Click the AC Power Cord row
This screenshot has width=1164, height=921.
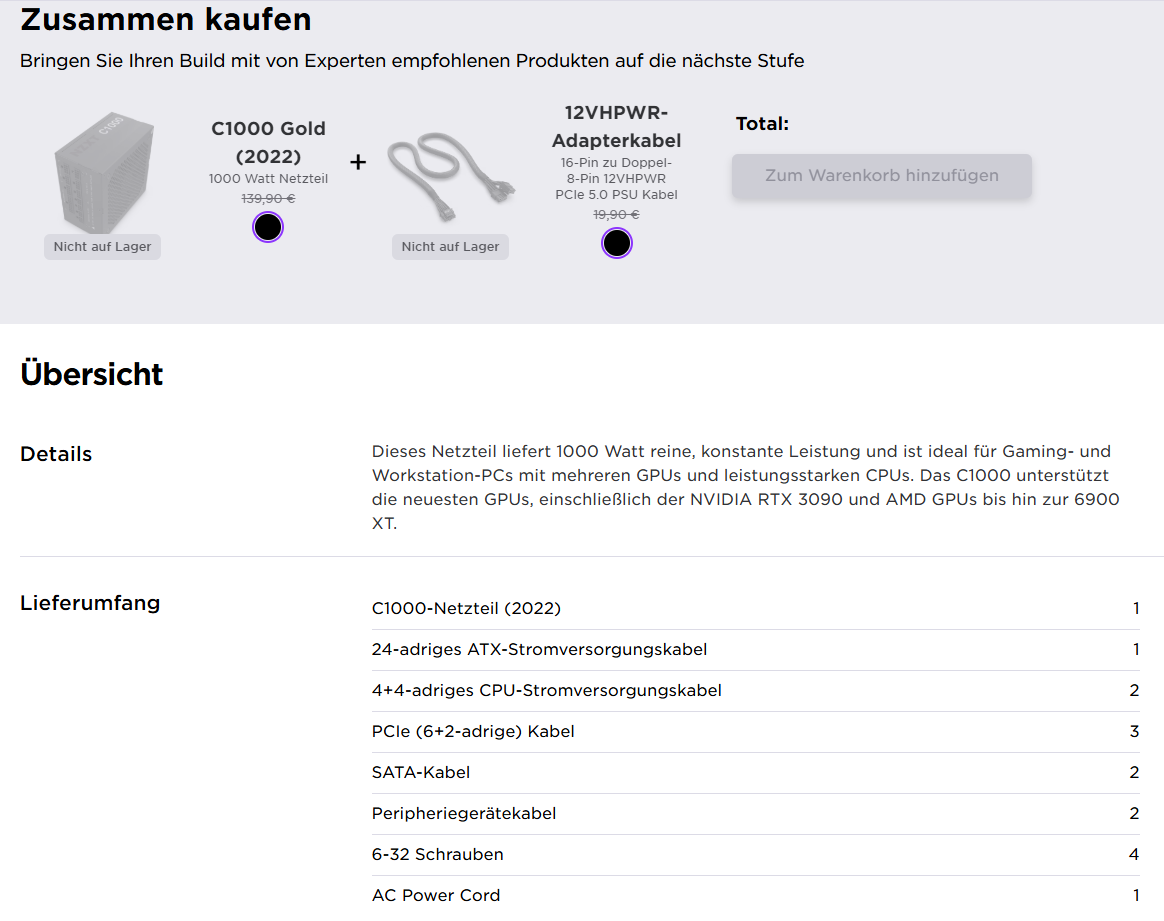point(756,896)
